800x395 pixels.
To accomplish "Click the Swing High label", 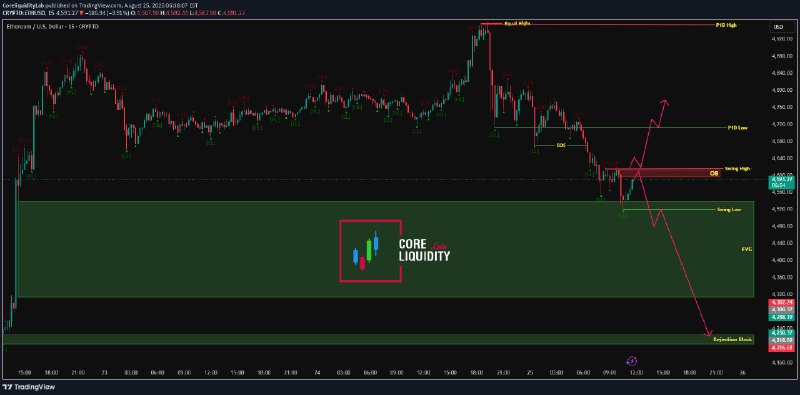I will 738,168.
